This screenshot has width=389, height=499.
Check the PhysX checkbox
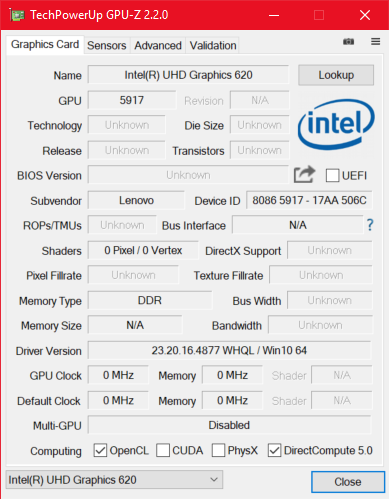(x=218, y=450)
